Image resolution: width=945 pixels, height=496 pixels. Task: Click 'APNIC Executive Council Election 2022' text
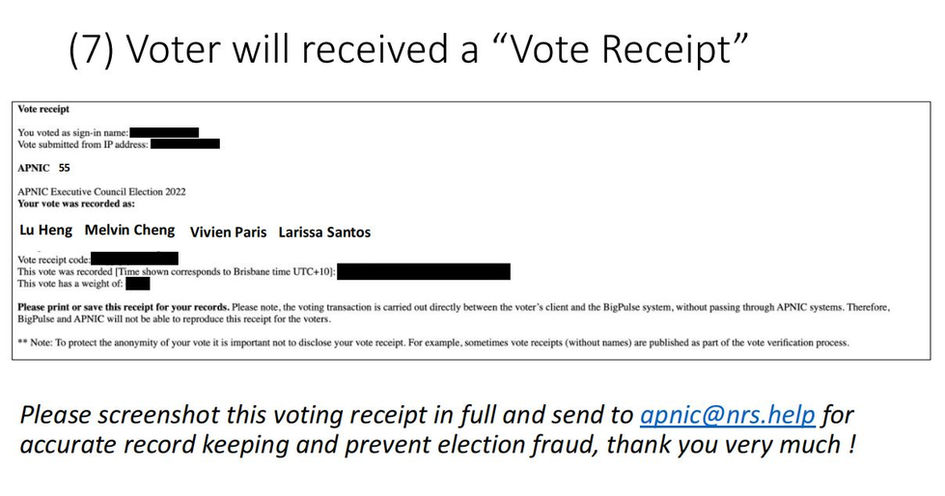101,192
